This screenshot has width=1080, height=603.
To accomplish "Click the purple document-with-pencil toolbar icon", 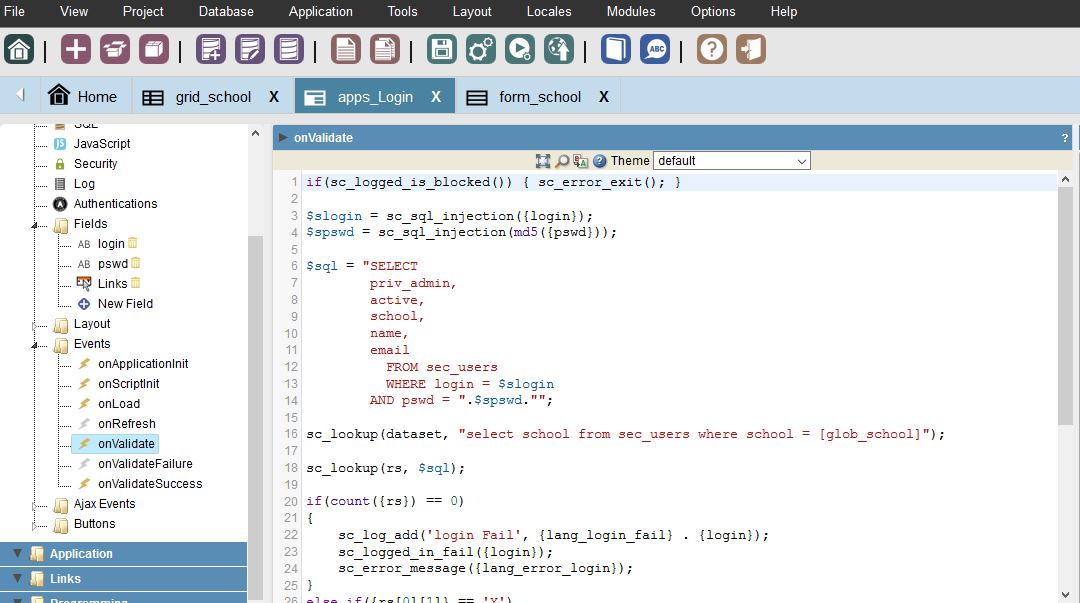I will (x=250, y=50).
